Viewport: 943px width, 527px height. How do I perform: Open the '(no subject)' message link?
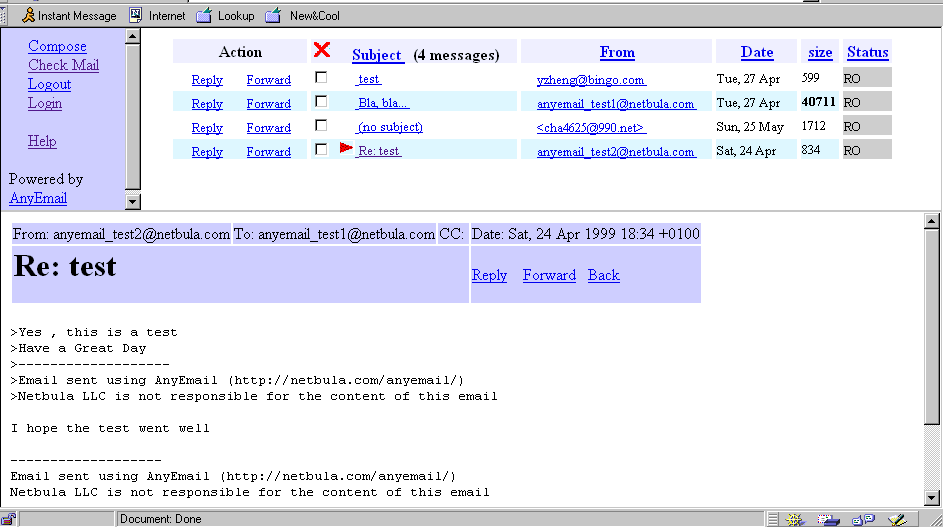[x=390, y=127]
